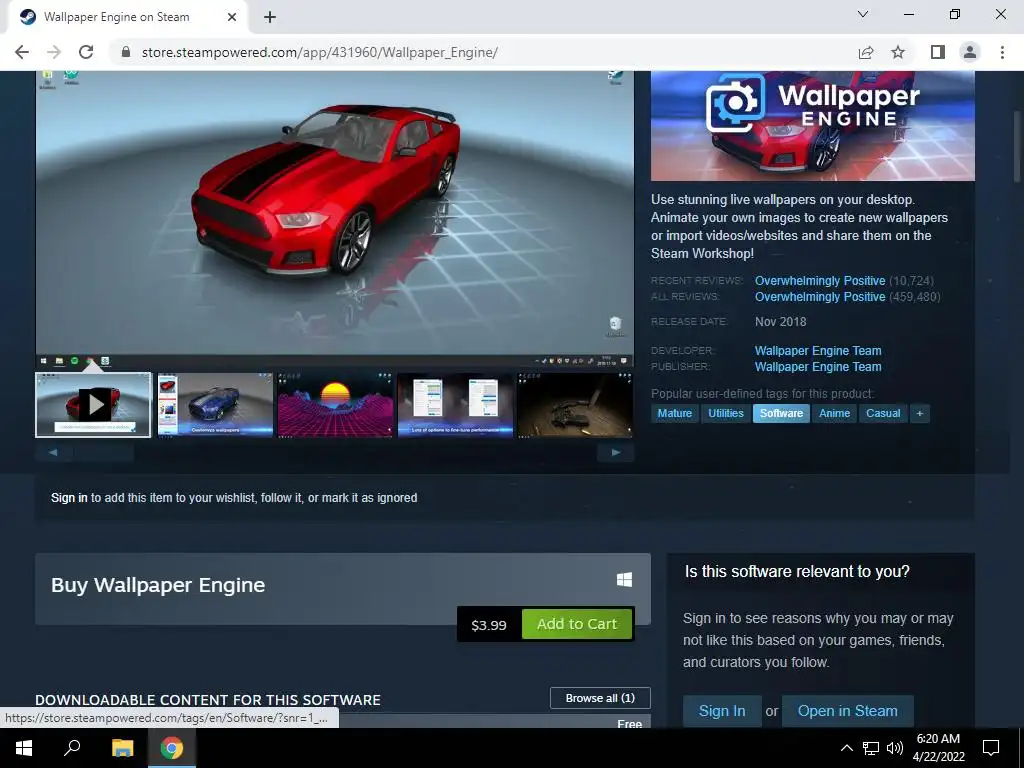This screenshot has width=1024, height=768.
Task: Open the Windows Start menu
Action: pyautogui.click(x=24, y=748)
